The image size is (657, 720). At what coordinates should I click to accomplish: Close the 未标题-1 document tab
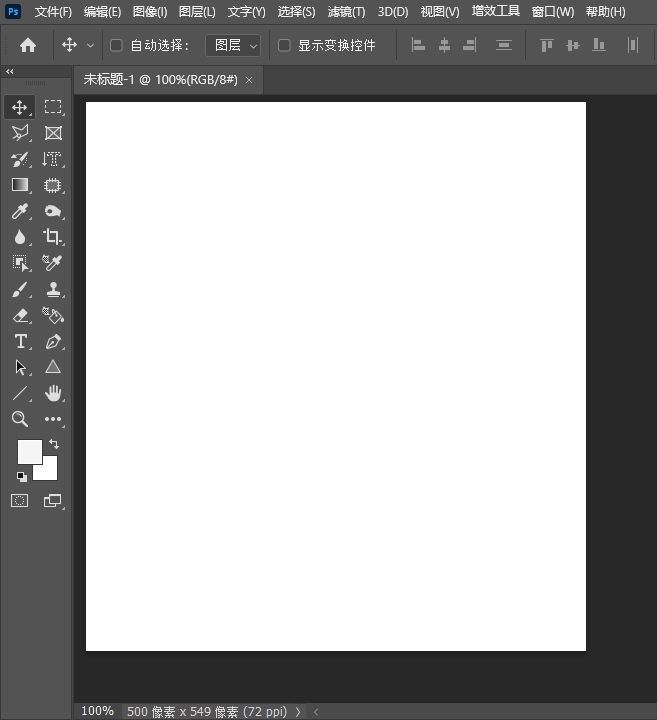coord(249,80)
